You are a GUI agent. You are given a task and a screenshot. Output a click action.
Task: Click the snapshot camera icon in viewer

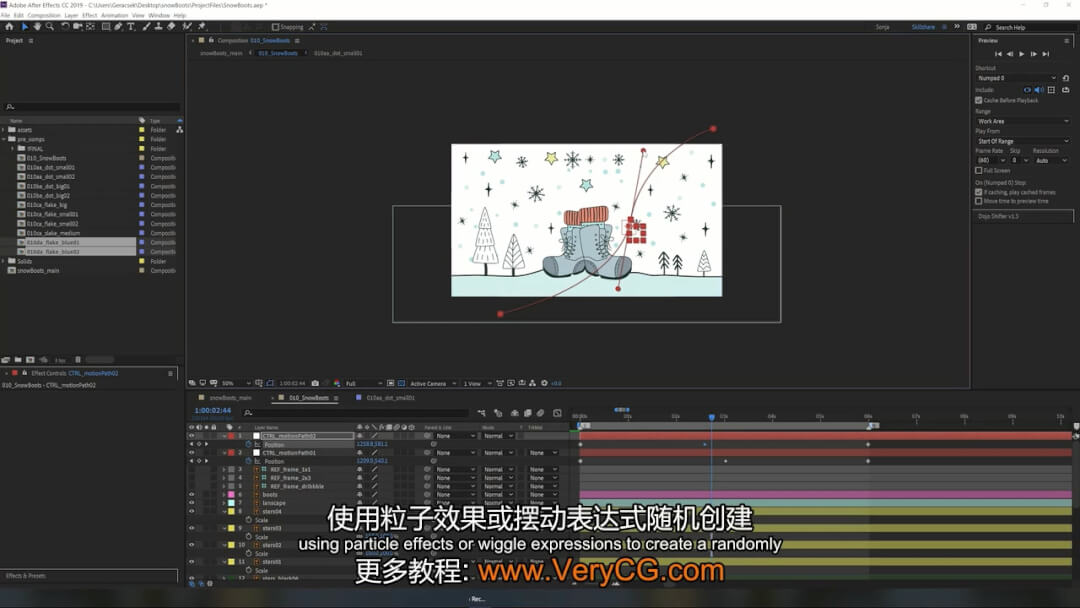[x=315, y=384]
